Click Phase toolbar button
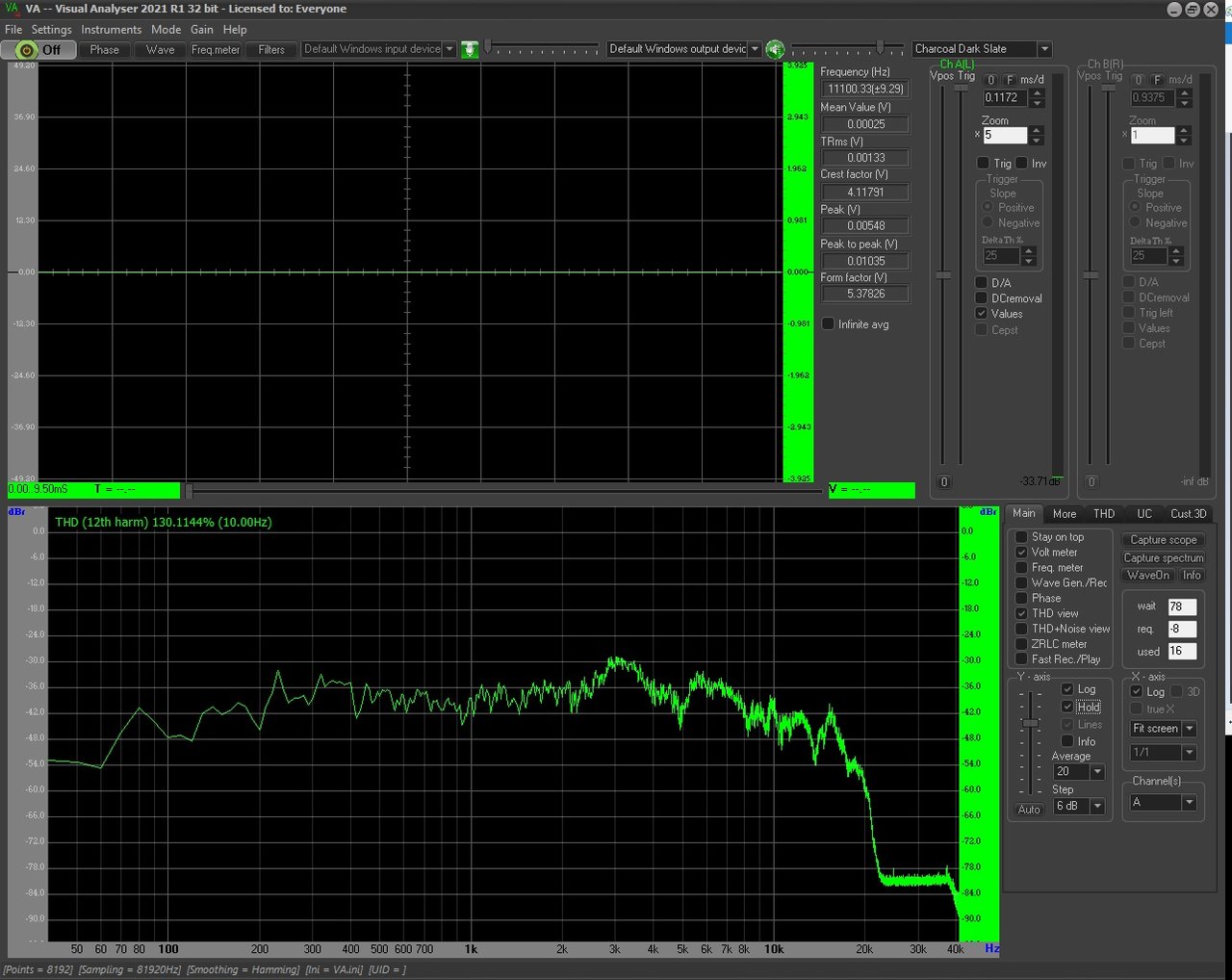 pos(105,49)
